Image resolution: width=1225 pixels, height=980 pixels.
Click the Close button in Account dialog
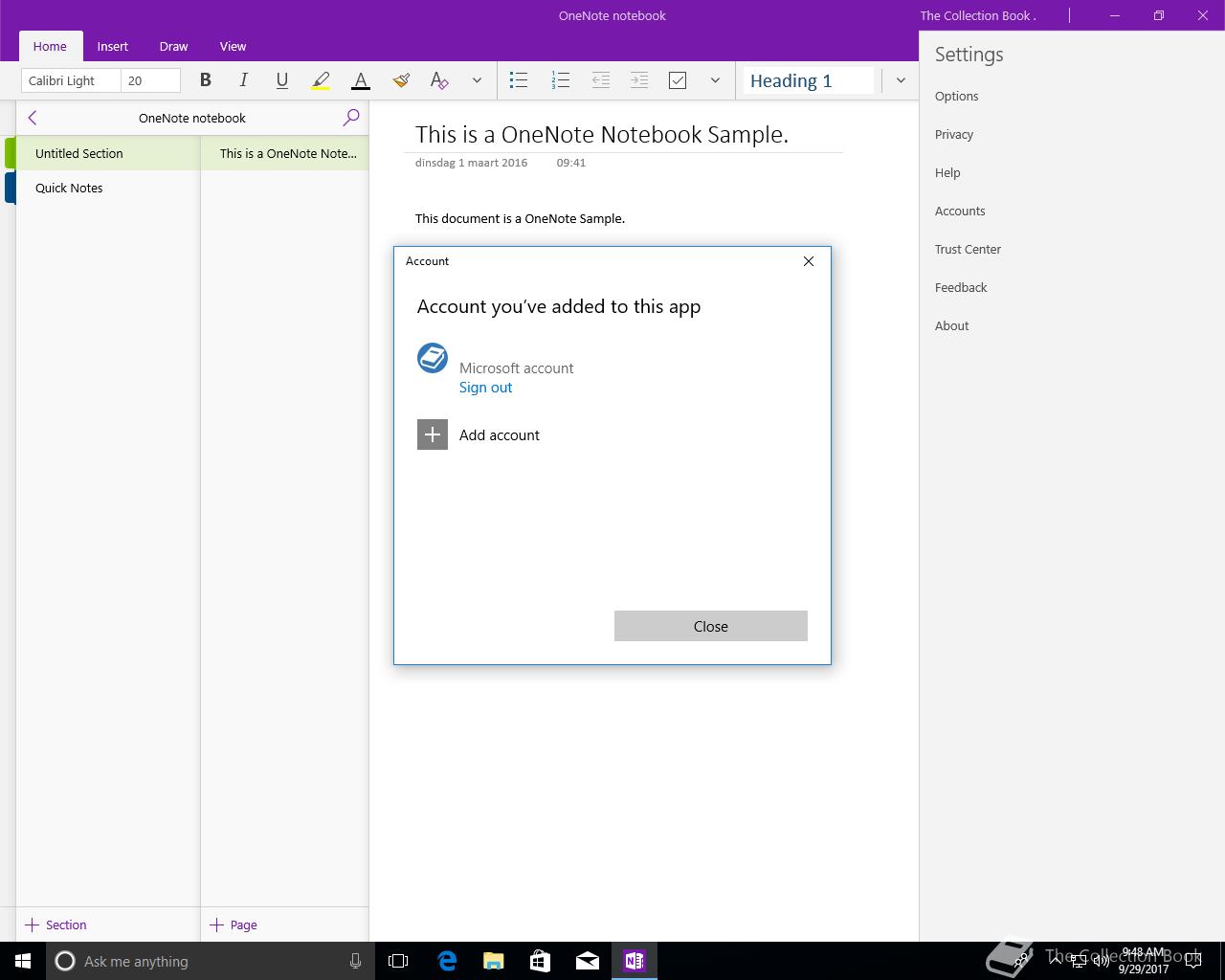tap(711, 626)
